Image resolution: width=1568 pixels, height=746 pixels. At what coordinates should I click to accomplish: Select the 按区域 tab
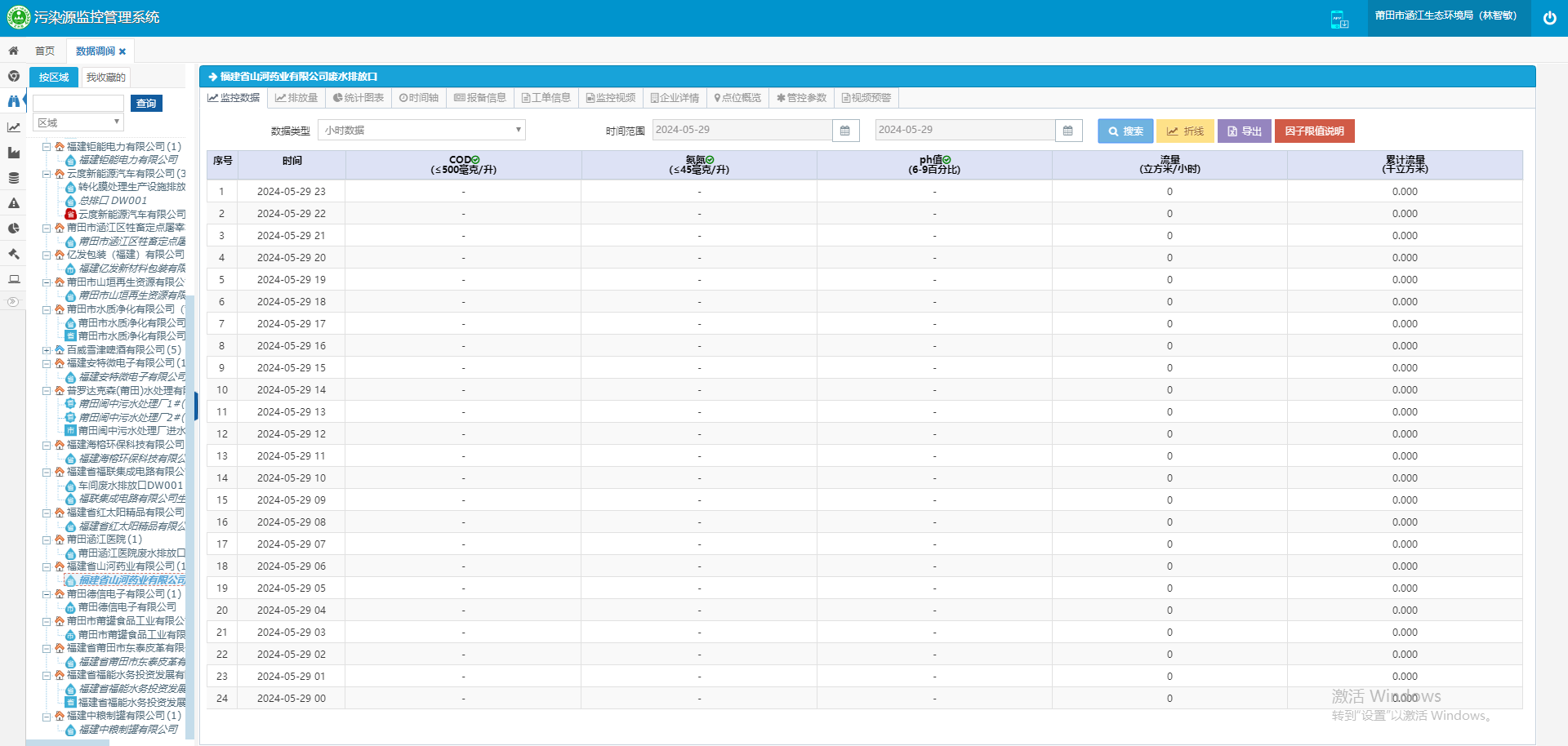point(54,78)
